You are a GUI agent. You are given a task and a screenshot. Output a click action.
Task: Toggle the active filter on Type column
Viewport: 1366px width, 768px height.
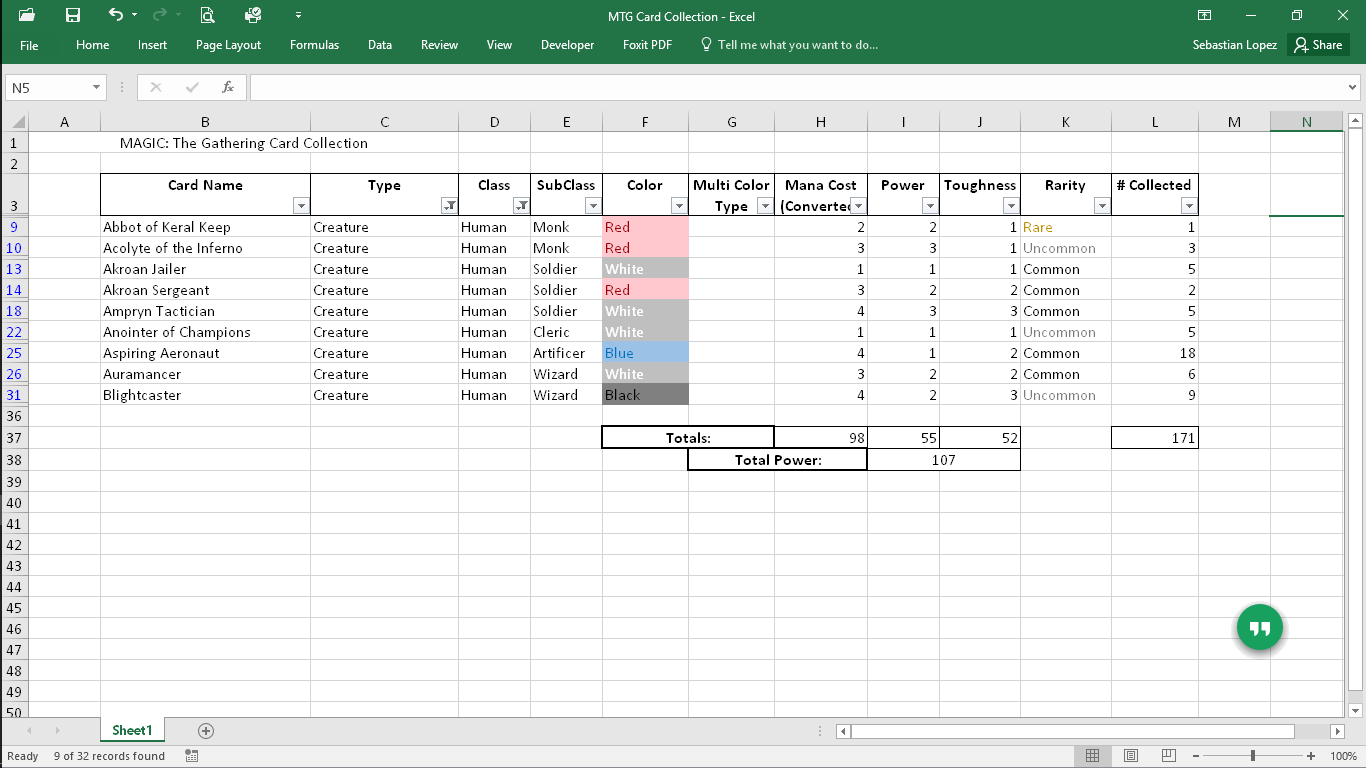click(x=450, y=206)
